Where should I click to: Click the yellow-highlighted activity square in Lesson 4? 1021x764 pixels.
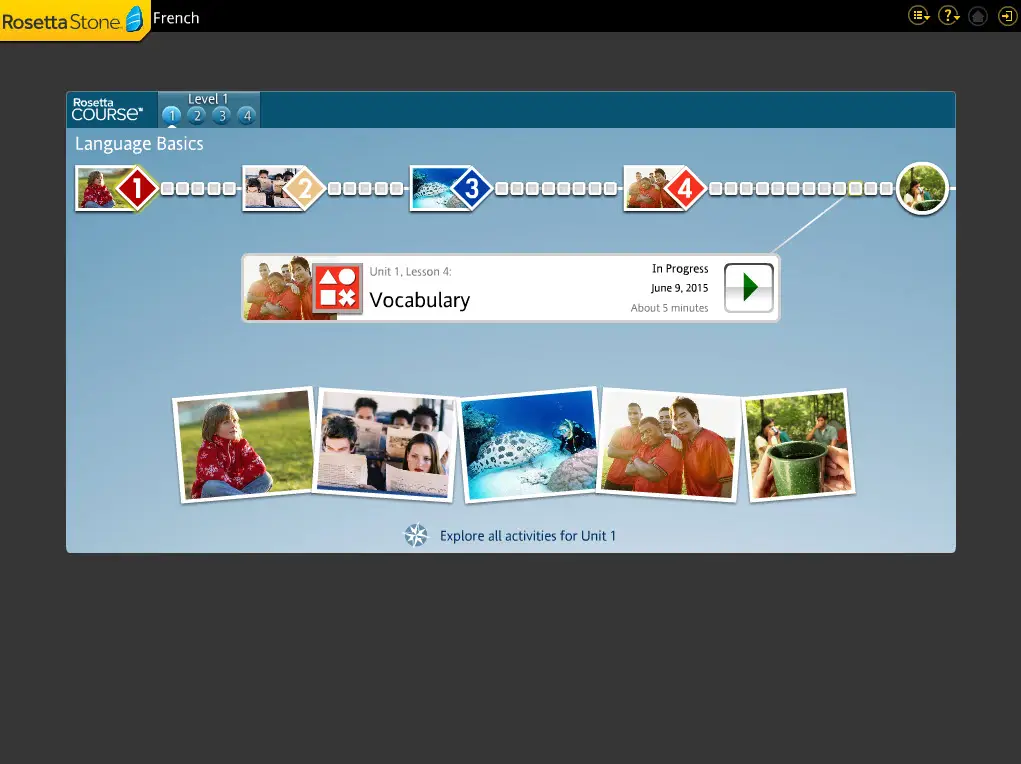coord(855,189)
